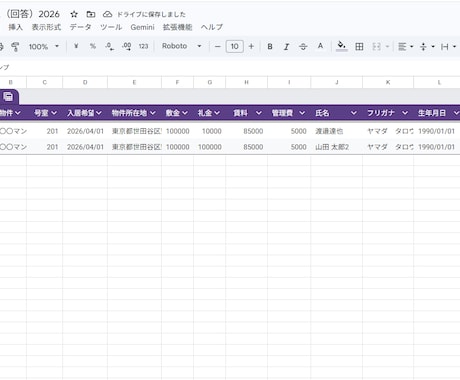Image resolution: width=460 pixels, height=380 pixels.
Task: Open the ヘルプ menu
Action: (x=212, y=27)
